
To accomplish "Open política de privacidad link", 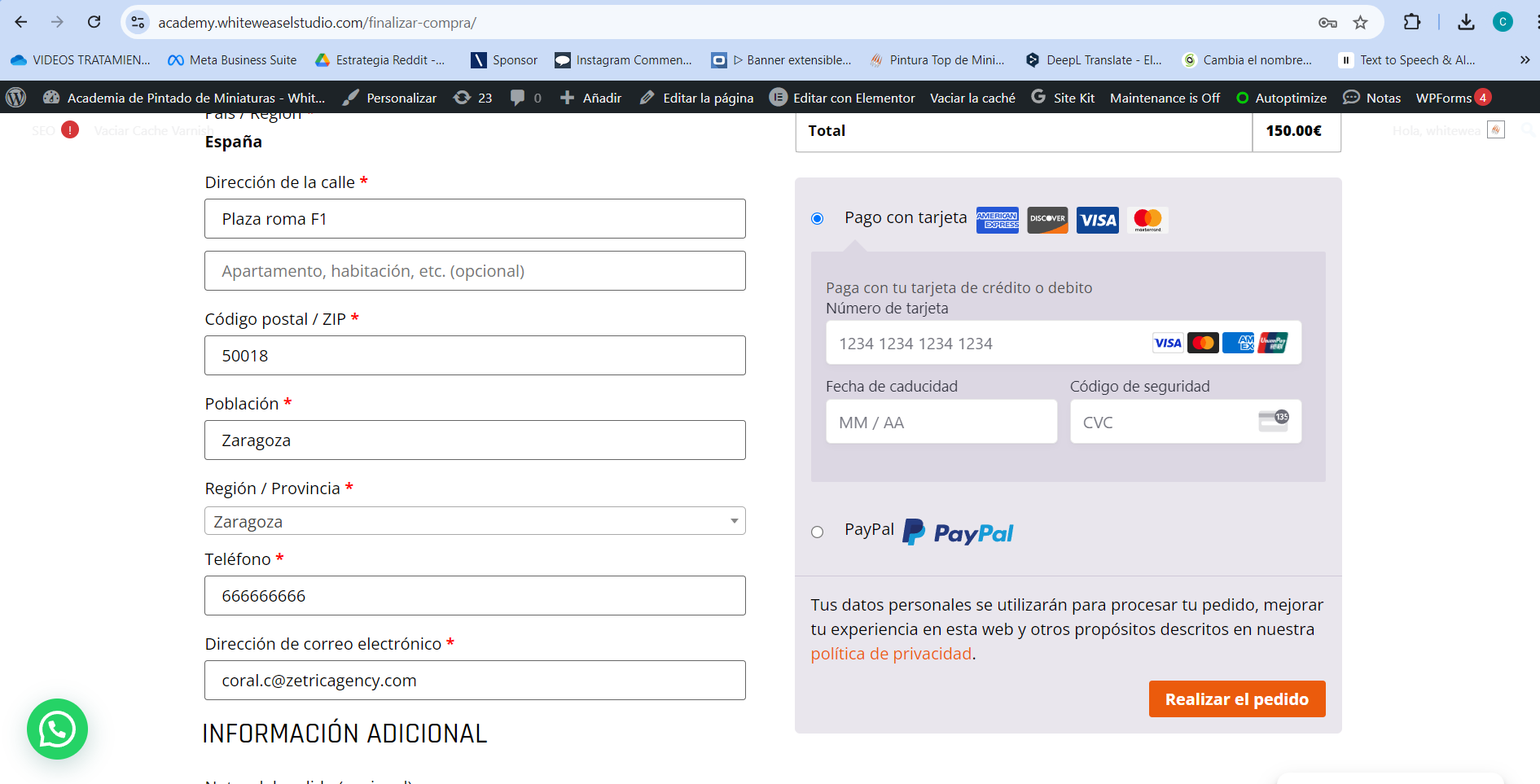I will pos(891,654).
